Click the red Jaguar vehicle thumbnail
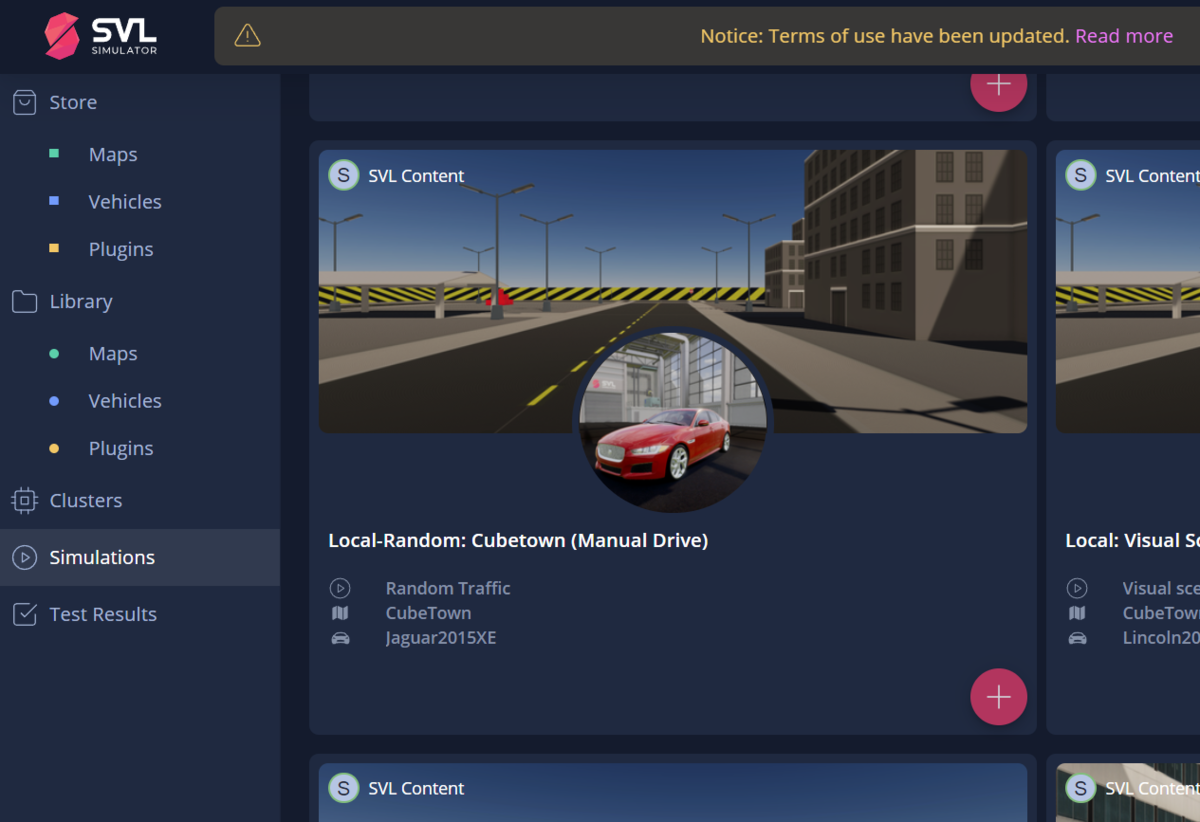 (673, 420)
